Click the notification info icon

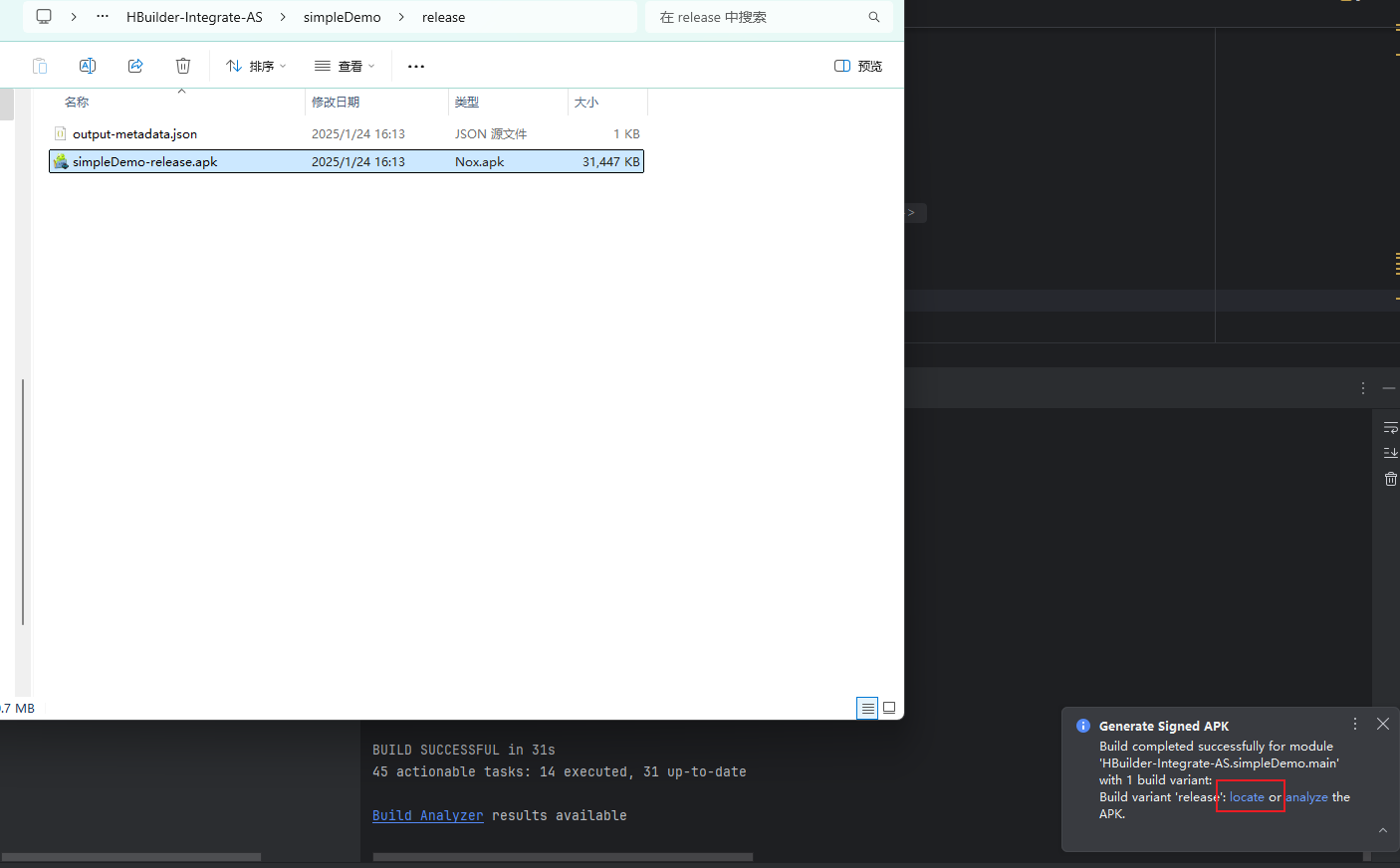coord(1083,726)
